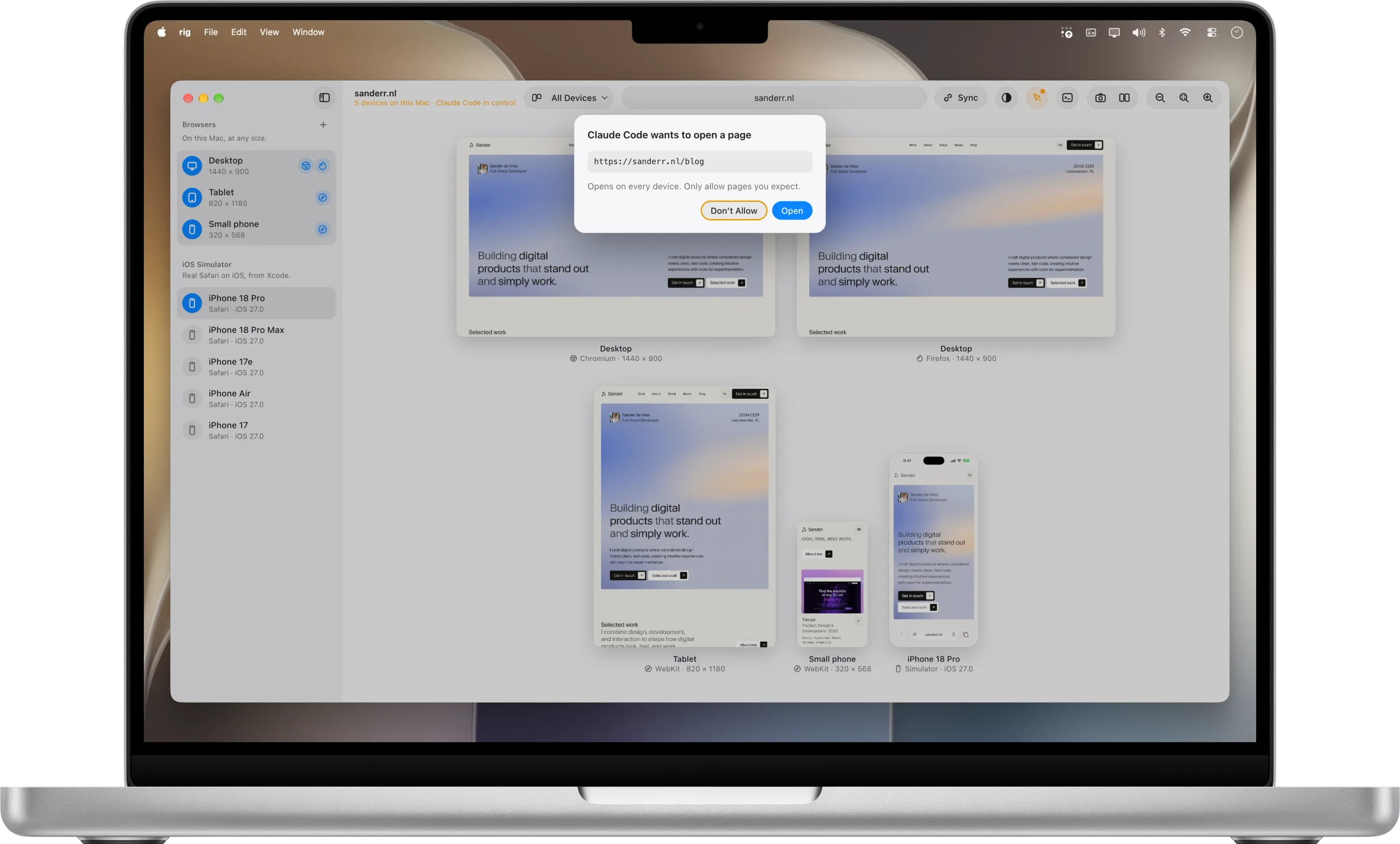Click the sound volume menu bar icon
This screenshot has height=844, width=1400.
pos(1138,32)
